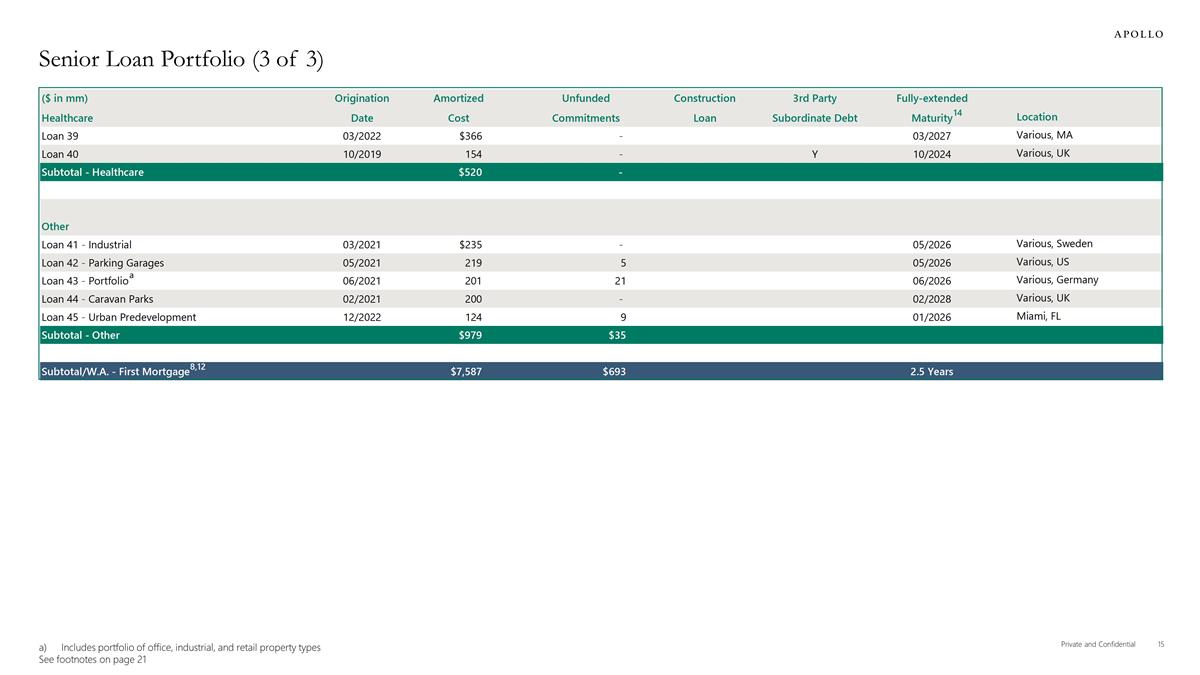
Task: Select the Origination Date column header
Action: tap(361, 108)
